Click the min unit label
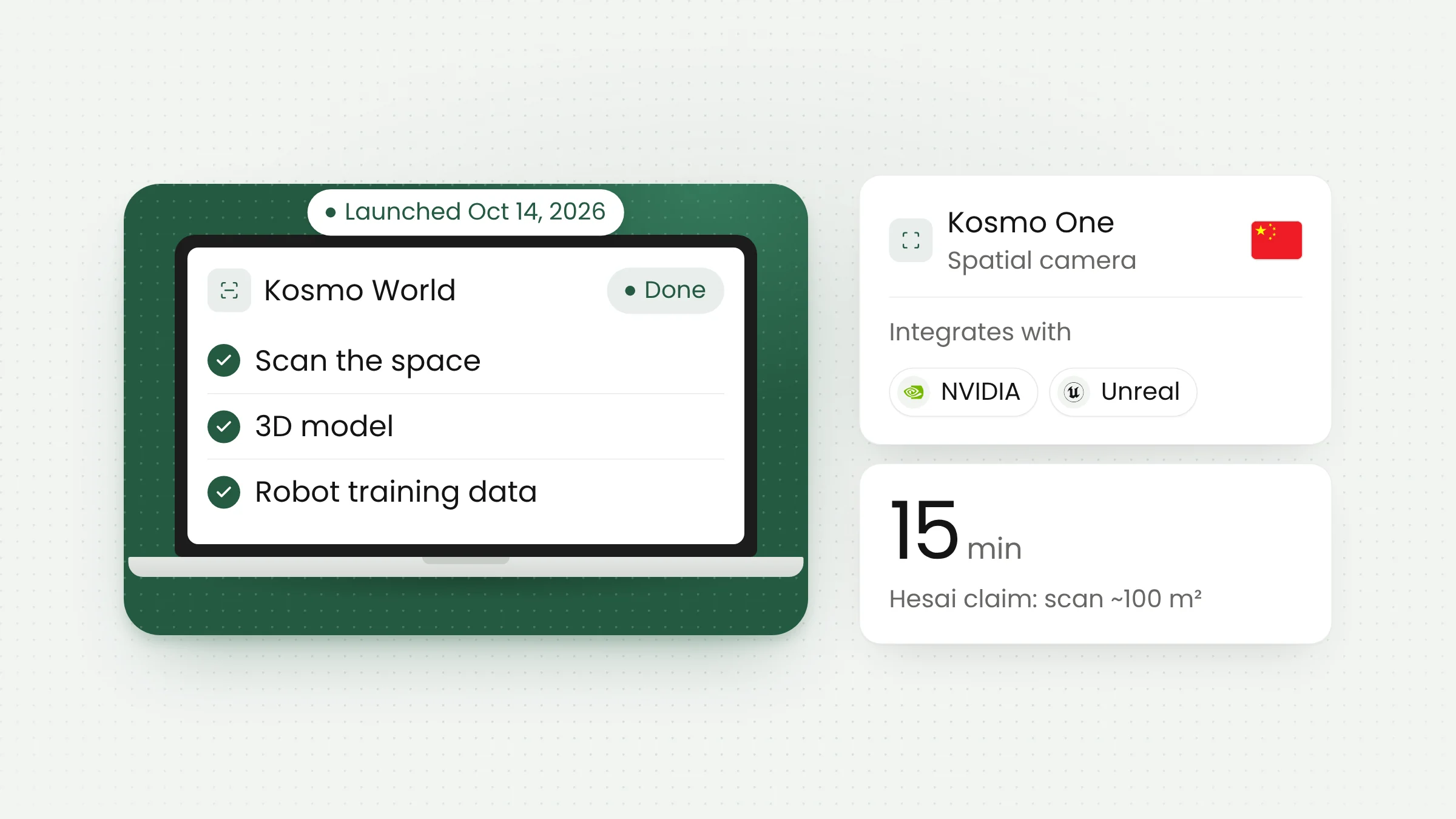 click(994, 549)
